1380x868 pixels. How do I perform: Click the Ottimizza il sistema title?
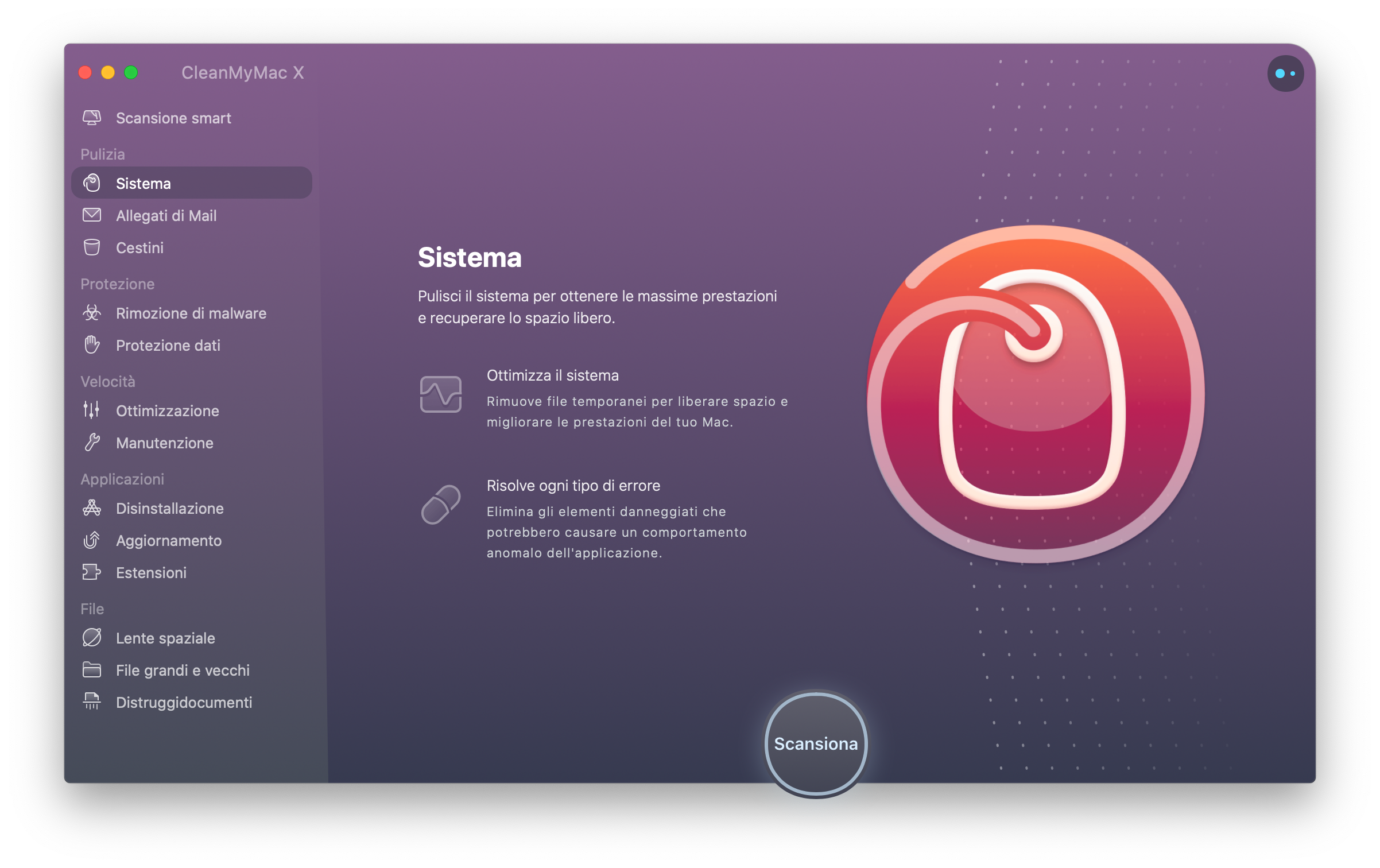553,375
